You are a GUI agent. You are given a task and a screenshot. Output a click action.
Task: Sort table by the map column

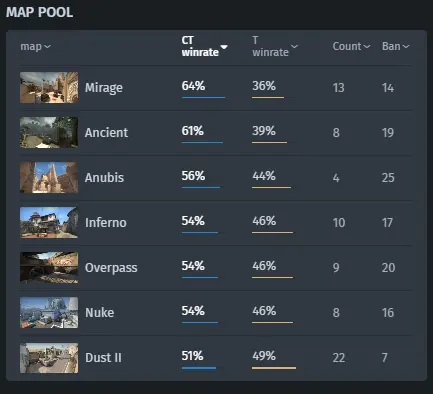pyautogui.click(x=35, y=46)
